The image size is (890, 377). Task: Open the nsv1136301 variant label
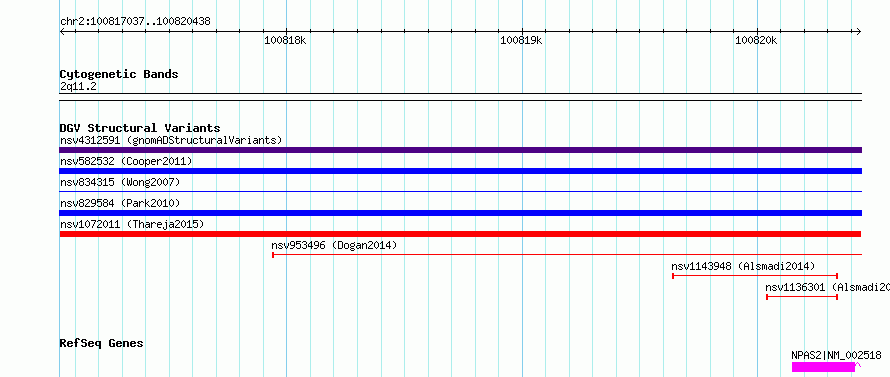(x=828, y=287)
